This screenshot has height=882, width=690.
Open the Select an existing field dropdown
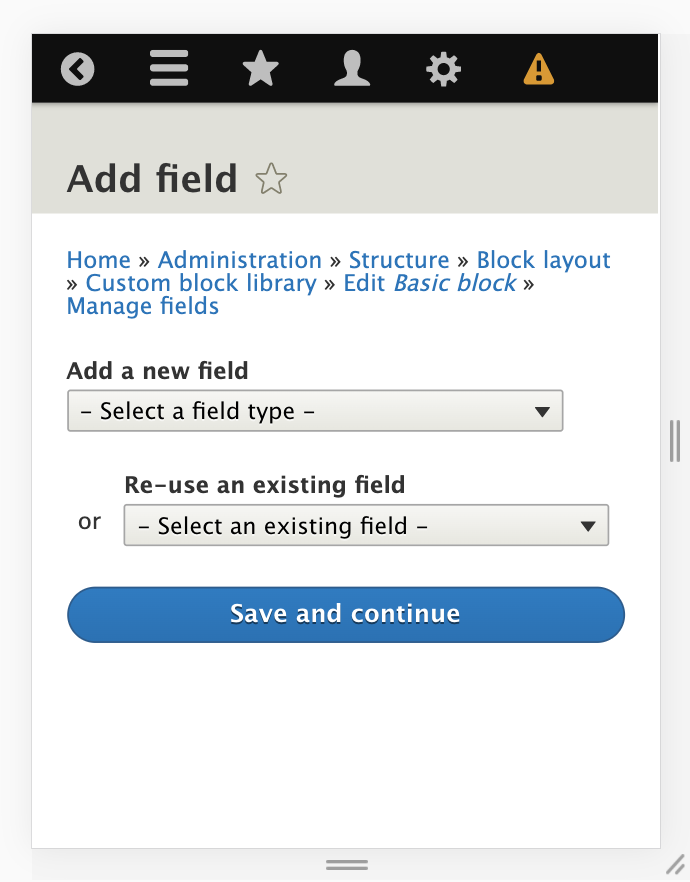point(365,525)
